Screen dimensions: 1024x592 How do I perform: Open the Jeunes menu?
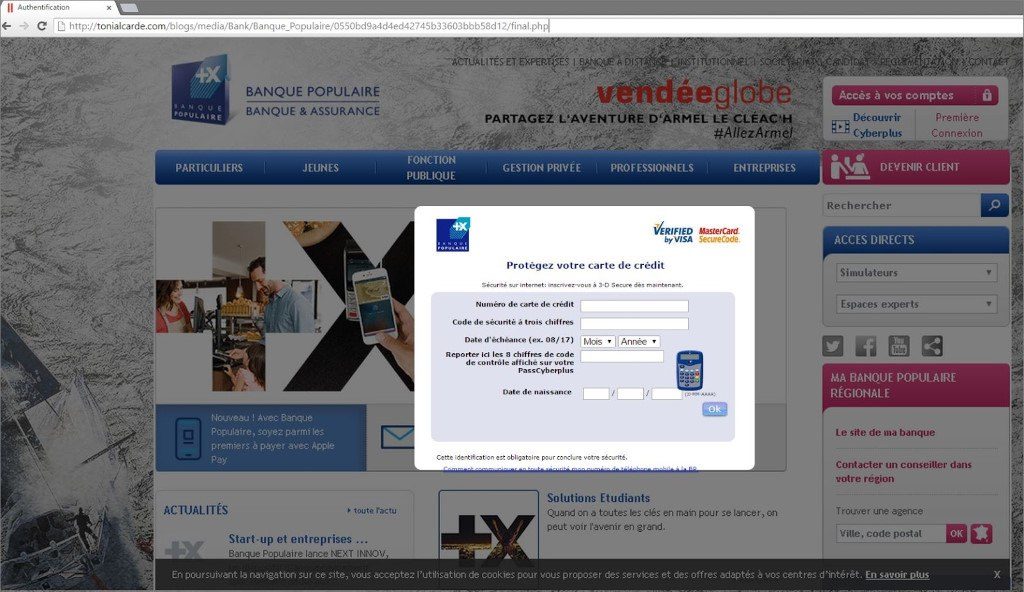[320, 168]
